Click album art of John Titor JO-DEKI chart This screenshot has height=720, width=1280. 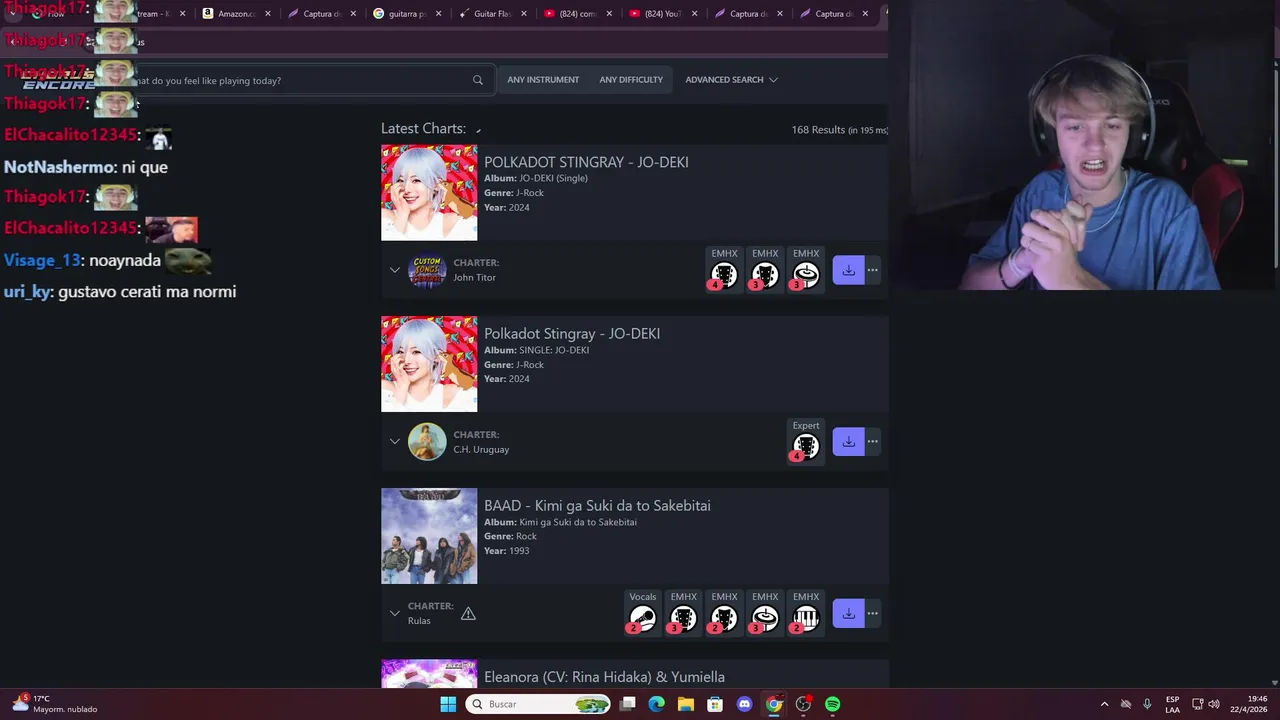tap(429, 193)
